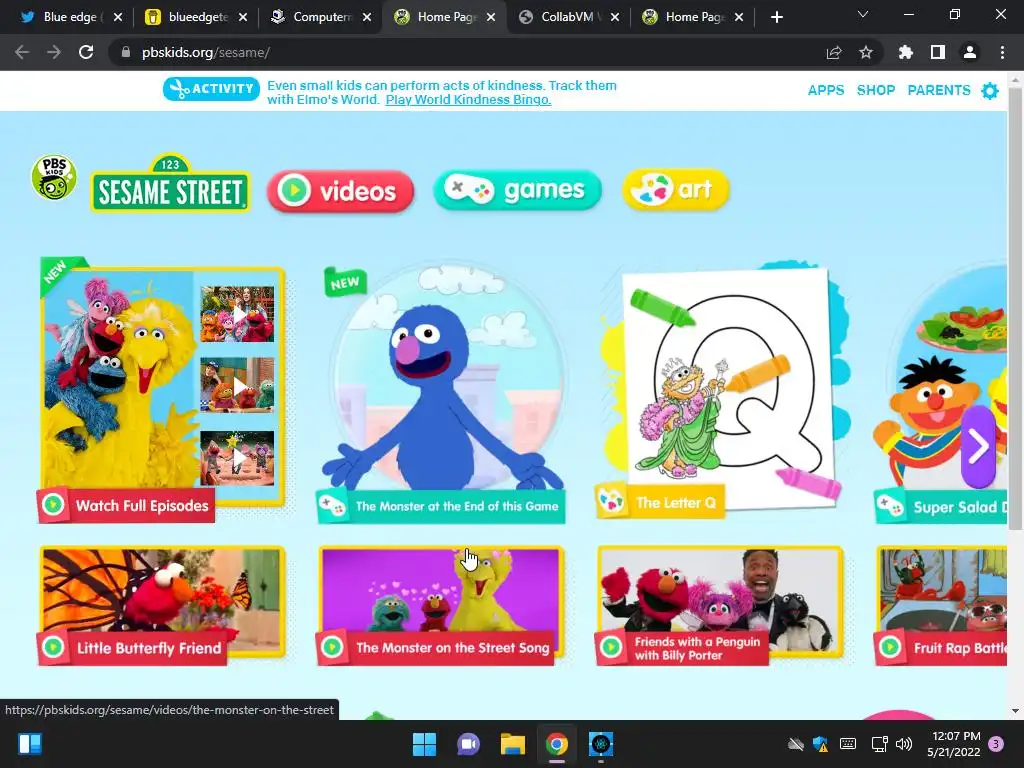Open the games section button
1024x768 pixels.
(517, 190)
